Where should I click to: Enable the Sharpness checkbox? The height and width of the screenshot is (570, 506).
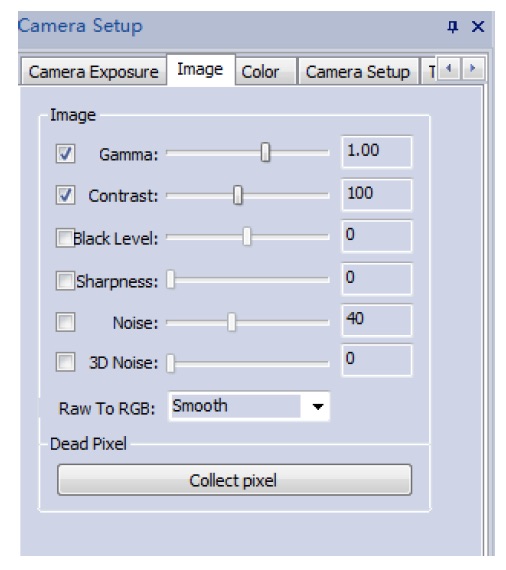65,280
